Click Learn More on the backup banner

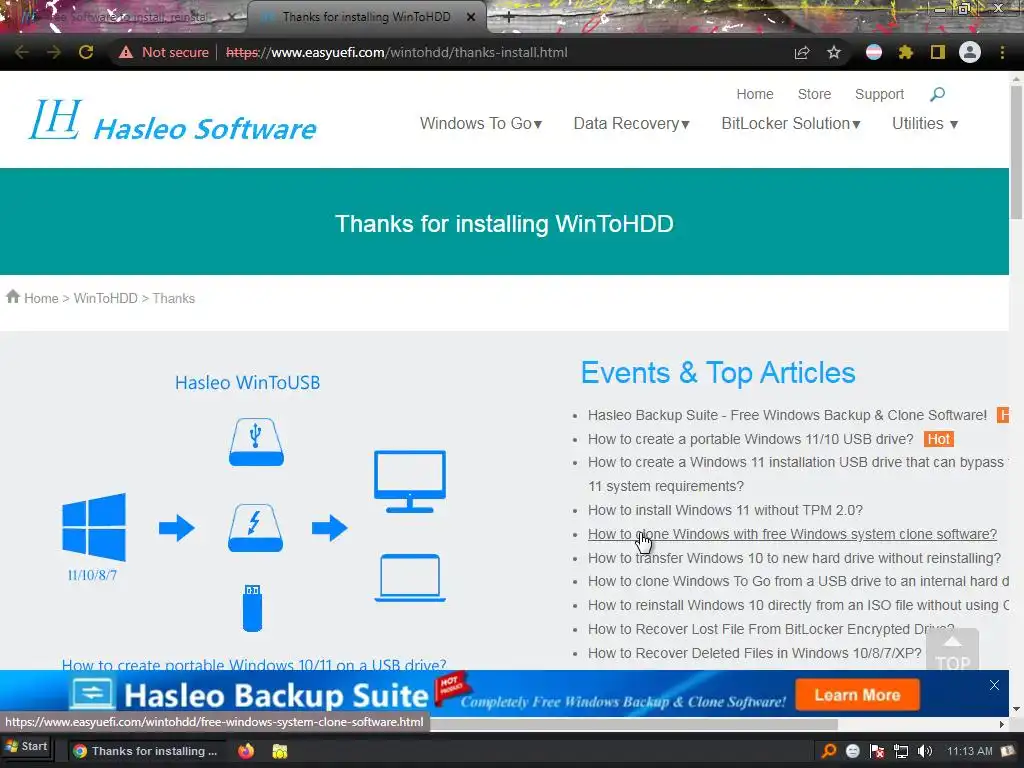point(857,695)
